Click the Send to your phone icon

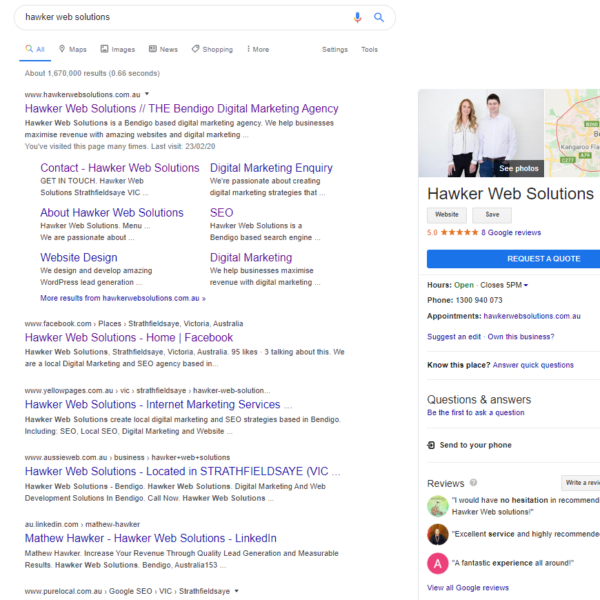click(x=431, y=445)
